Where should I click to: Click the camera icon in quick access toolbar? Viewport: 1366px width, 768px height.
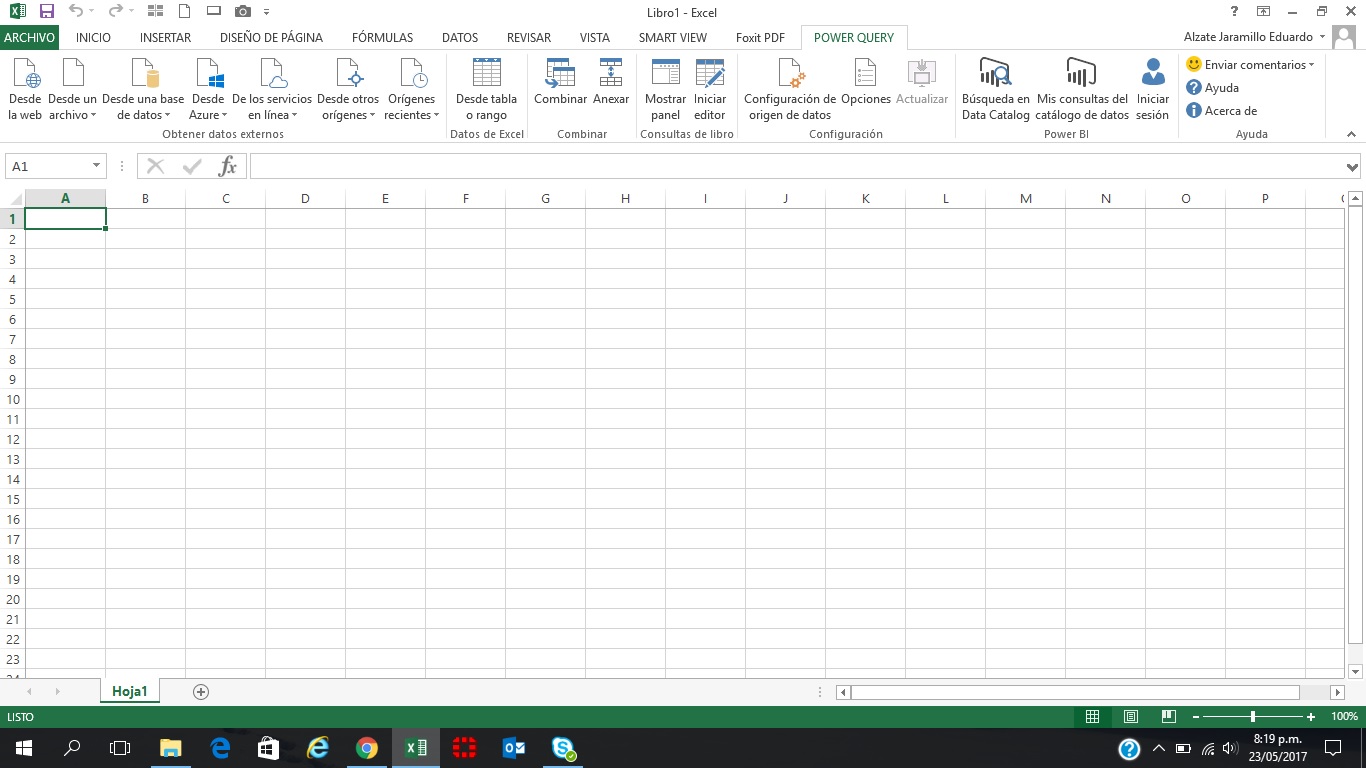tap(243, 12)
